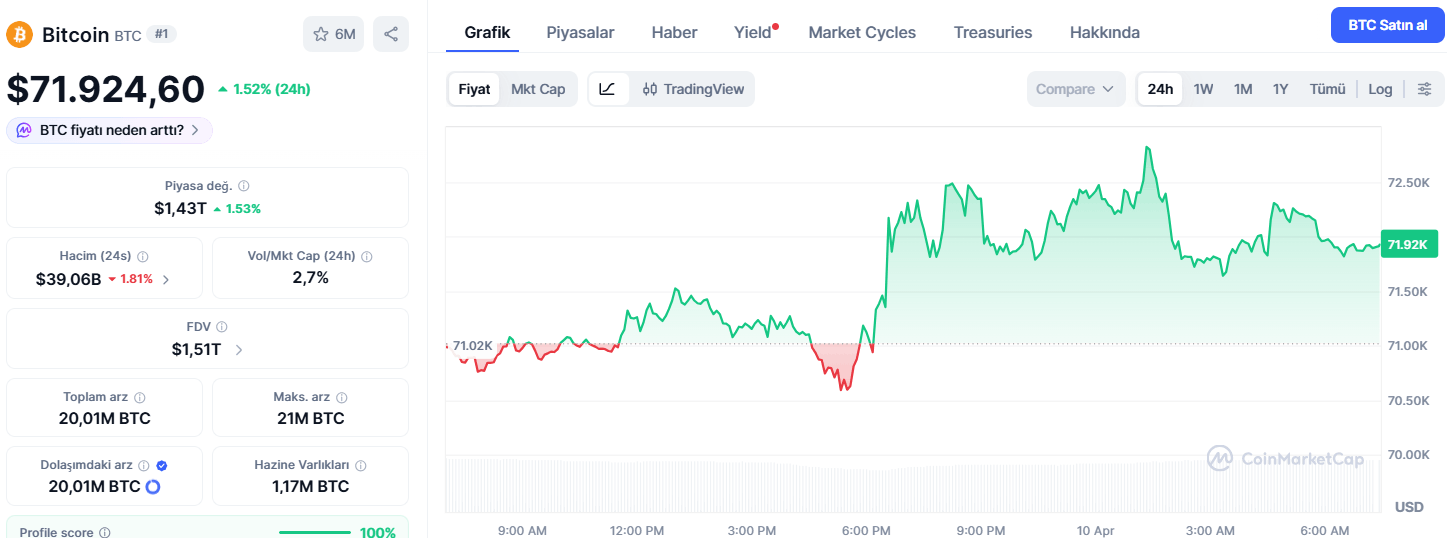
Task: Click the 21M BTC max supply value
Action: [x=310, y=418]
